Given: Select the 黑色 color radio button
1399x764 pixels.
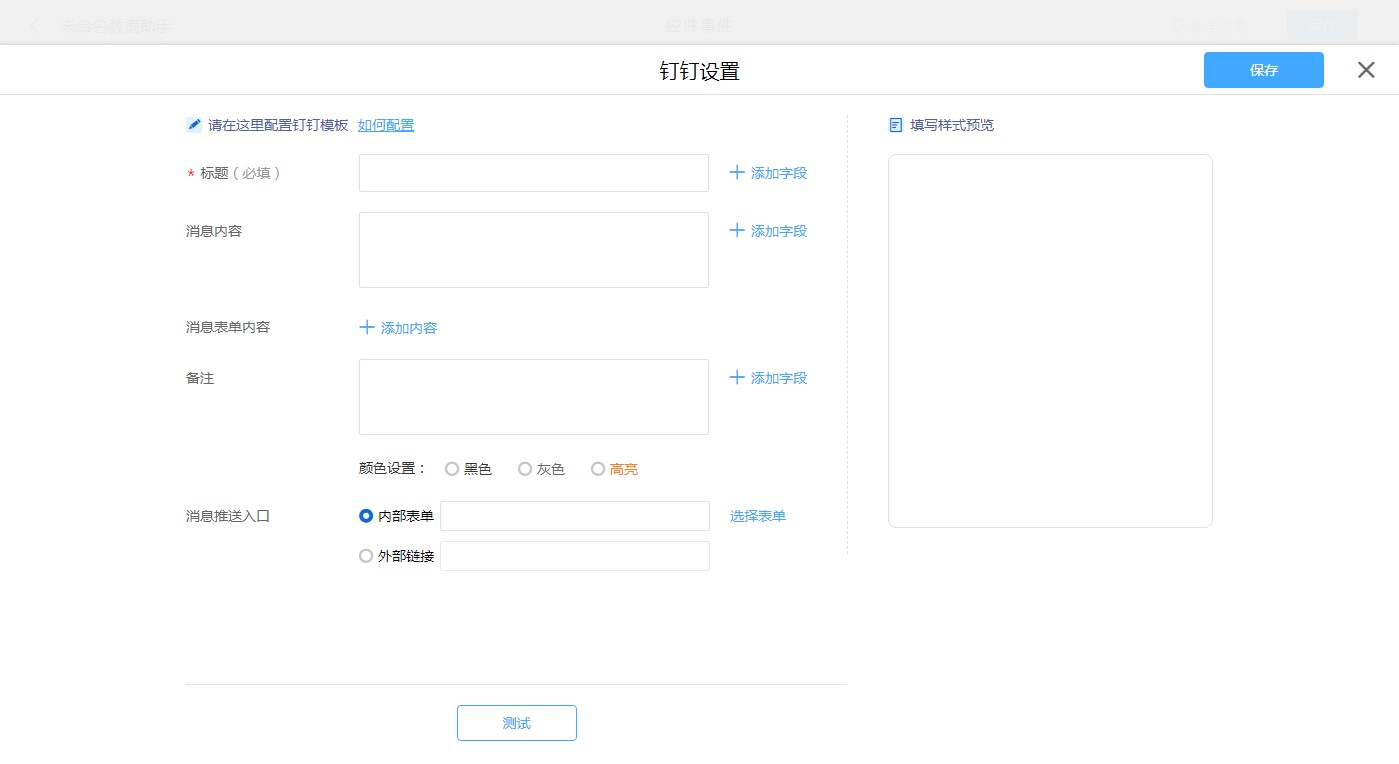Looking at the screenshot, I should (452, 469).
